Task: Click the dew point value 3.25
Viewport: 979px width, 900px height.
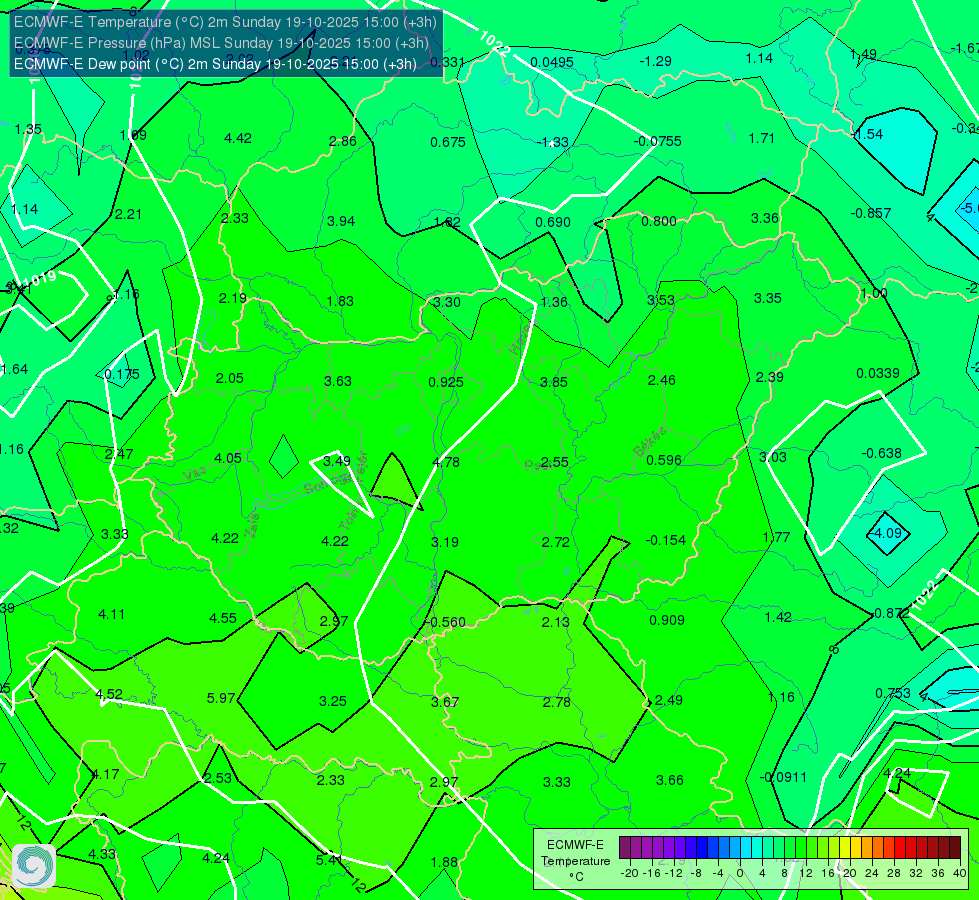Action: pyautogui.click(x=333, y=701)
